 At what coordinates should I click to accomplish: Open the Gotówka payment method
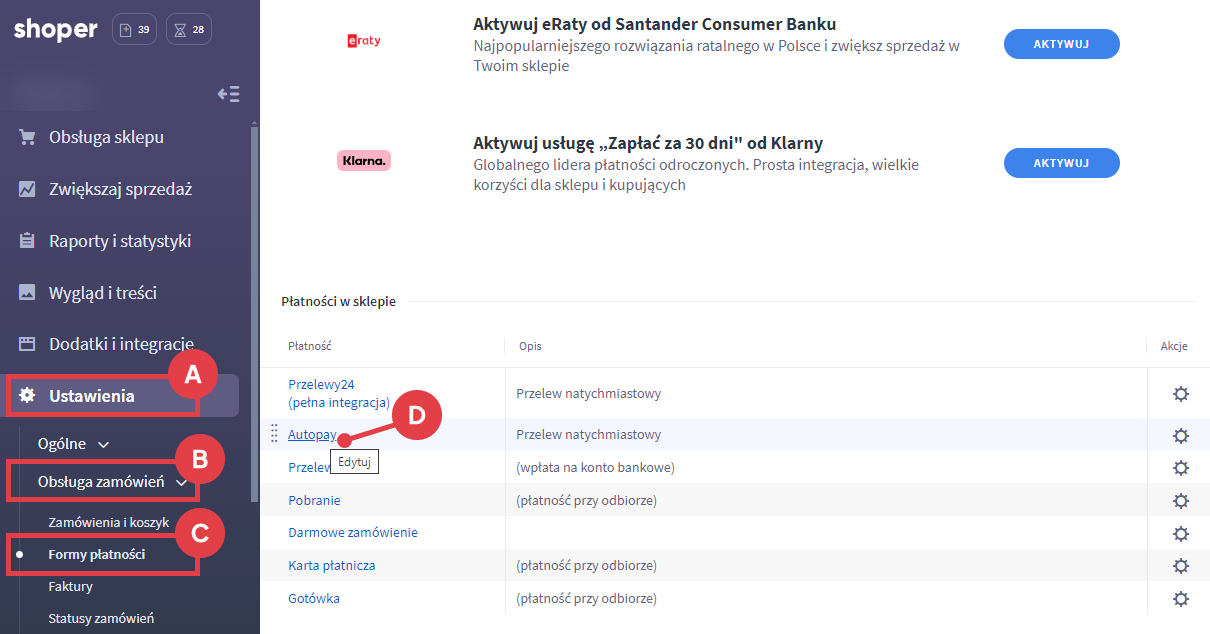point(314,599)
